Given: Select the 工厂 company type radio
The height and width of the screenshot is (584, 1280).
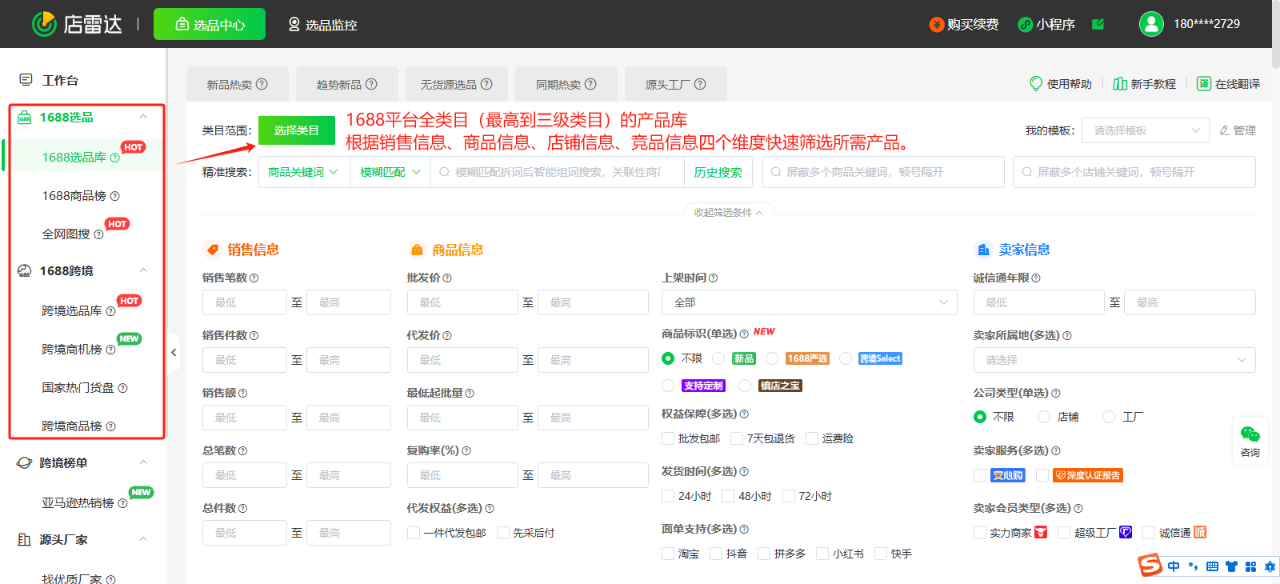Looking at the screenshot, I should (x=1109, y=417).
